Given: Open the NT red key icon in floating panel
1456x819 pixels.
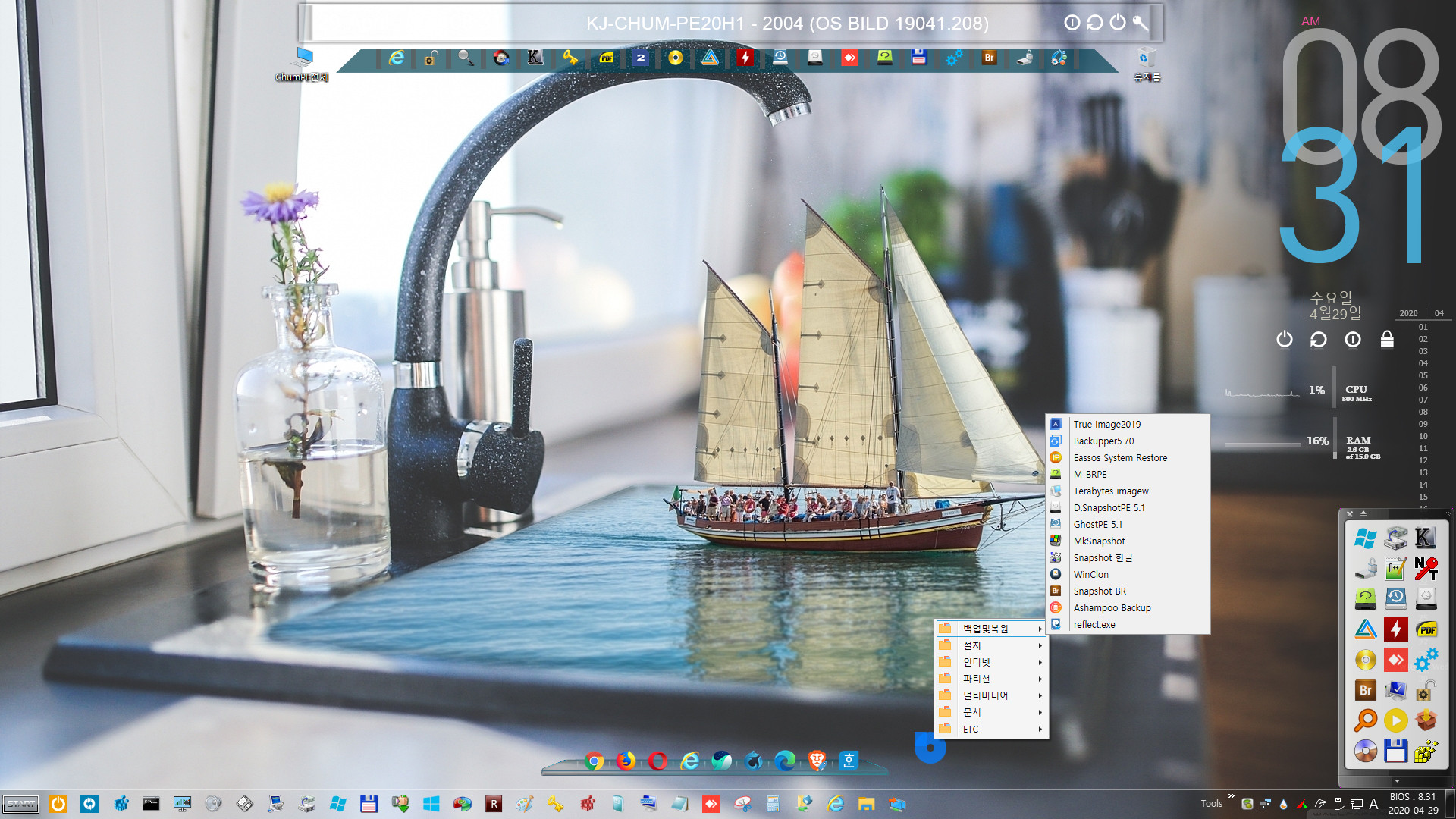Looking at the screenshot, I should [1426, 569].
